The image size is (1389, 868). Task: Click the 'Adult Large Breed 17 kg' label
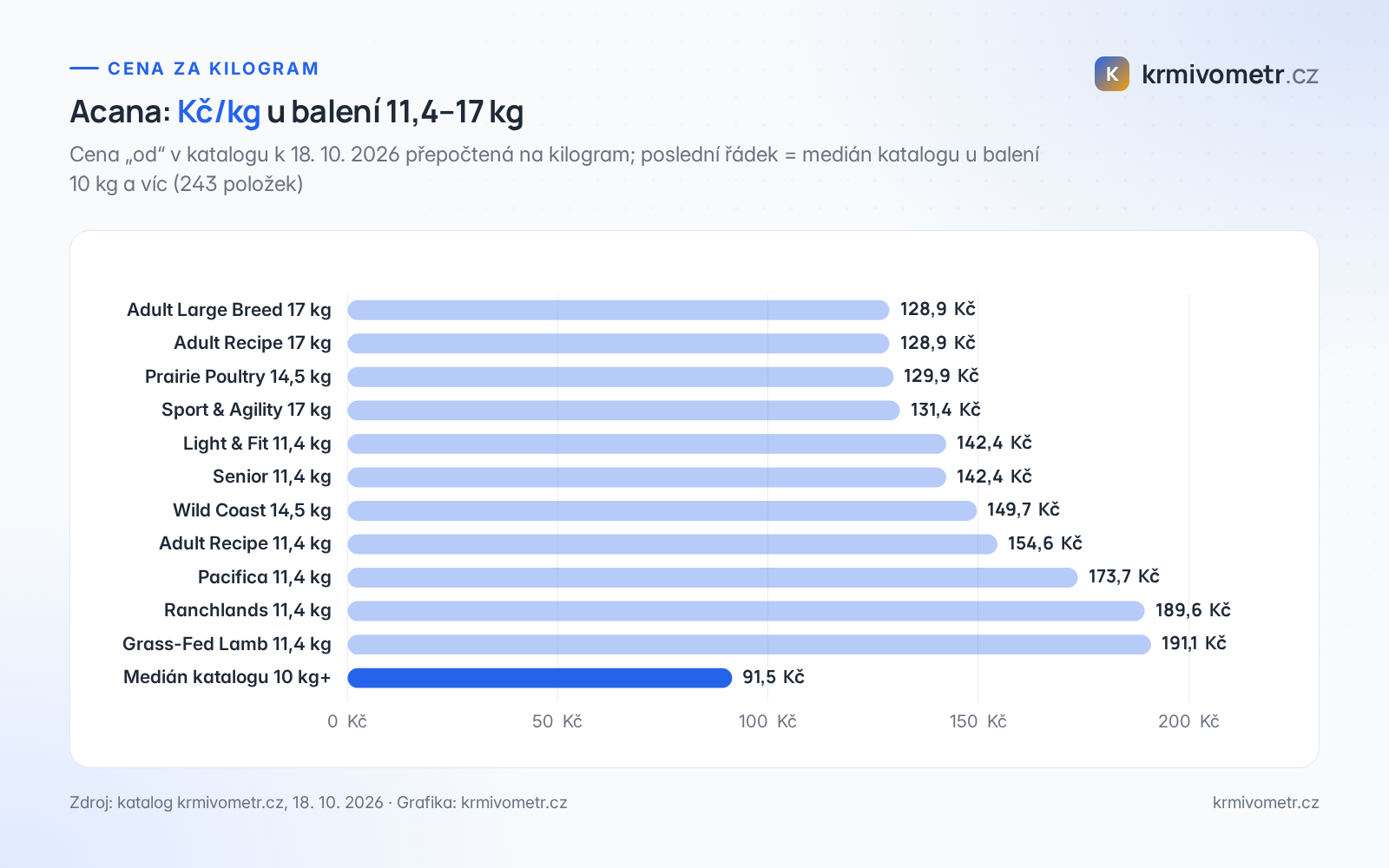click(x=229, y=310)
